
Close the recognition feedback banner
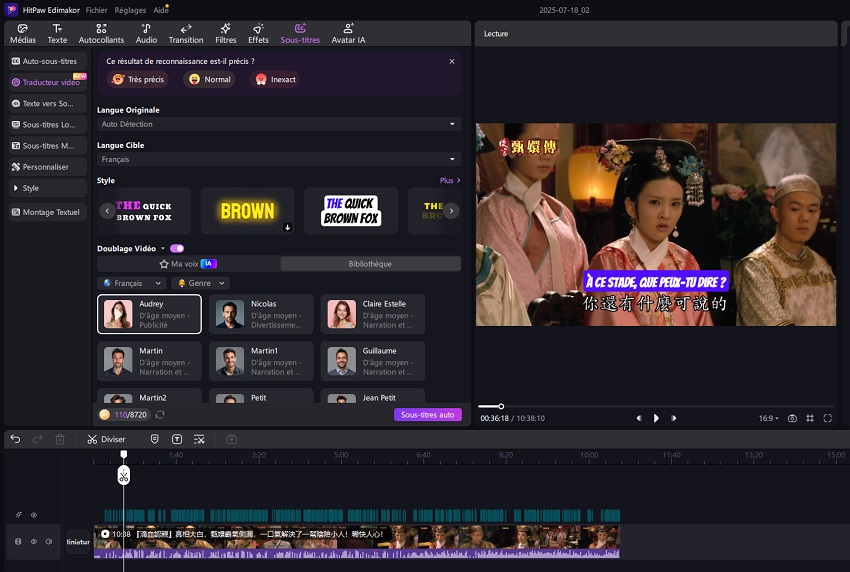(x=452, y=61)
